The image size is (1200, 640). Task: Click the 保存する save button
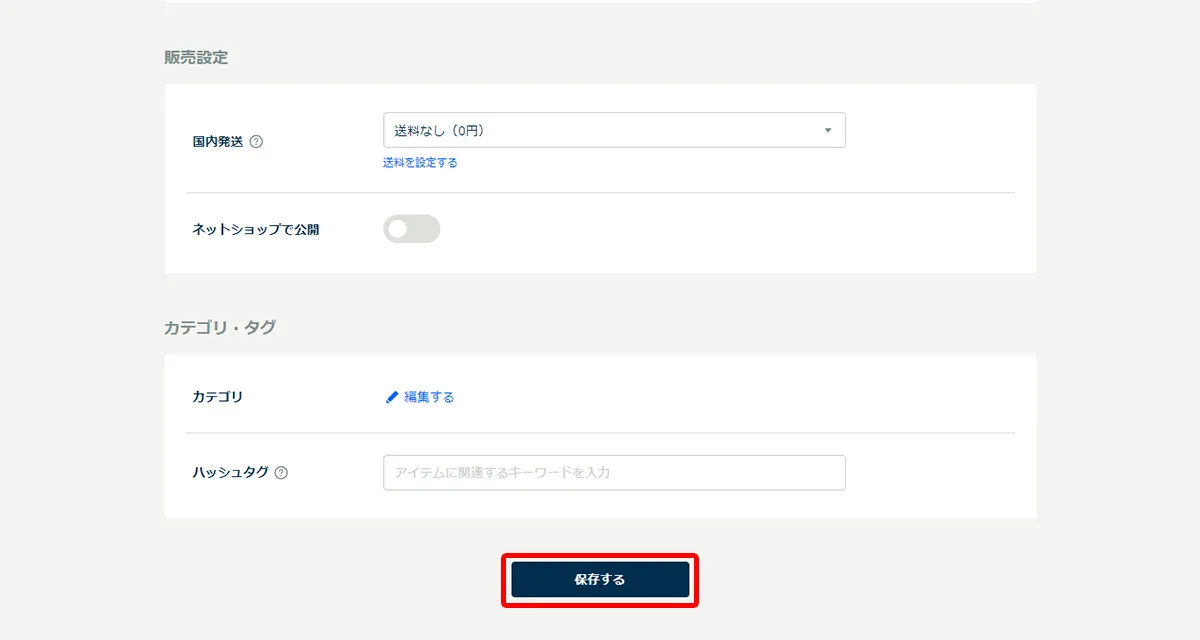pyautogui.click(x=599, y=579)
